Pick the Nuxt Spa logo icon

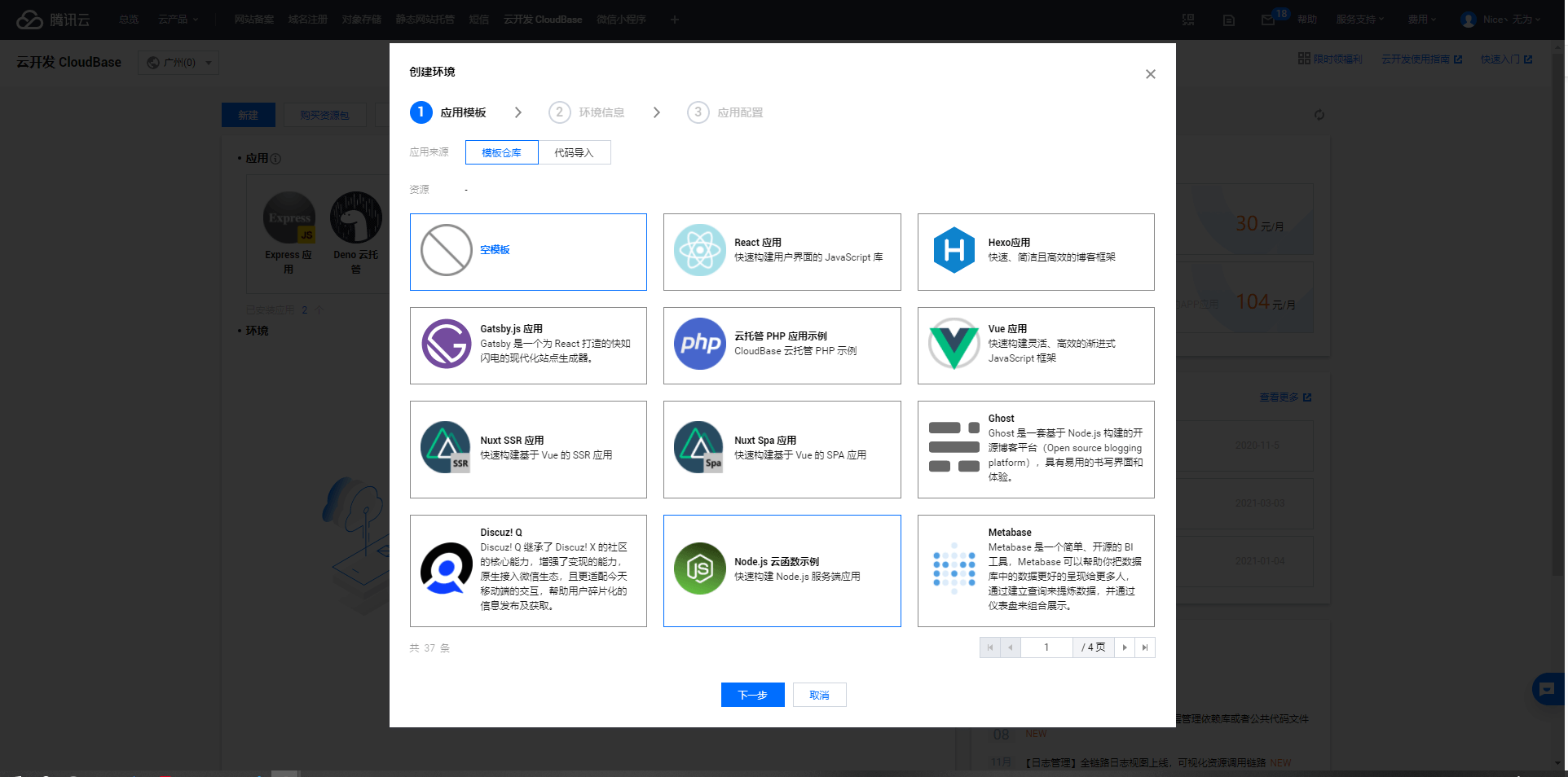click(699, 447)
